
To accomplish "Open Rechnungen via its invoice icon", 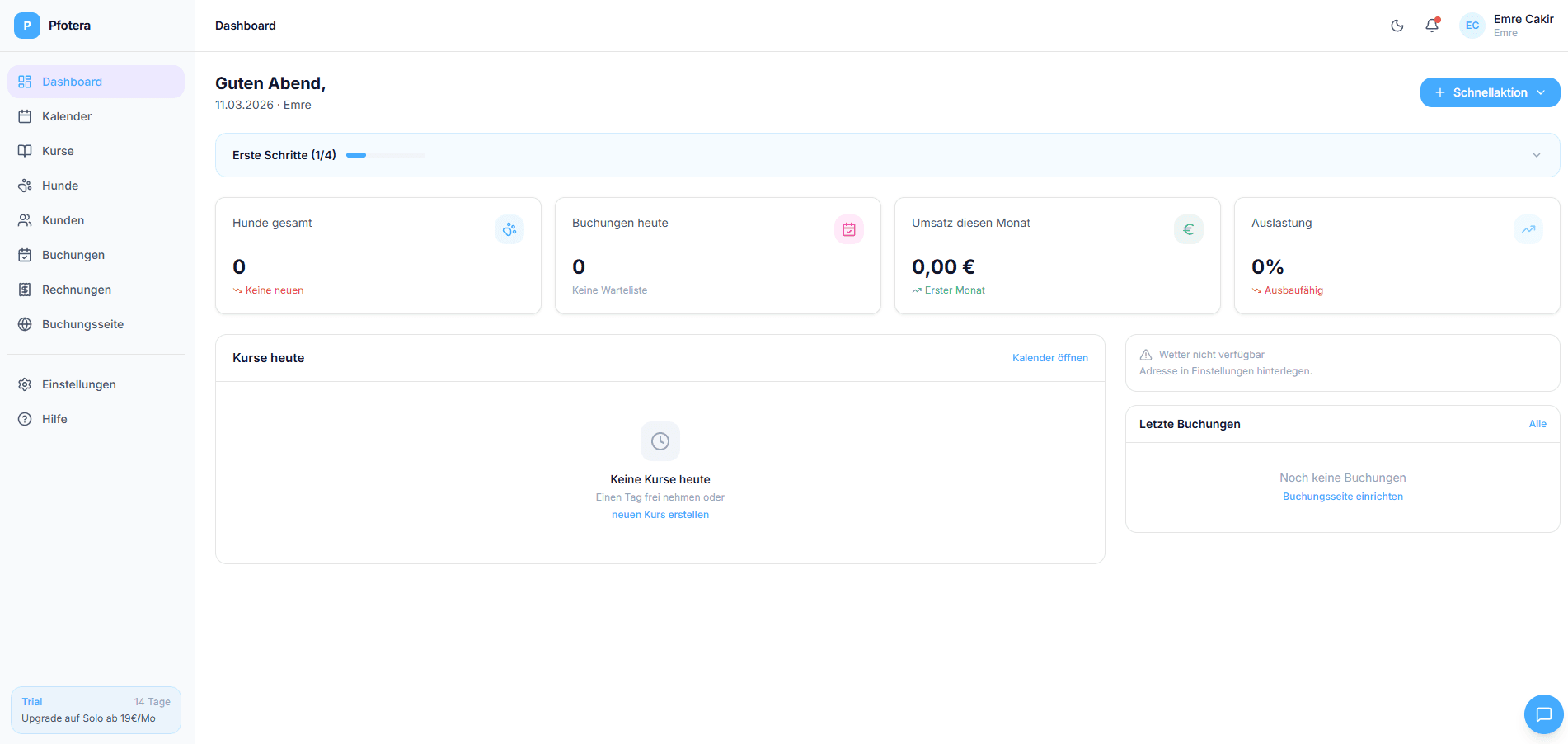I will pyautogui.click(x=26, y=290).
